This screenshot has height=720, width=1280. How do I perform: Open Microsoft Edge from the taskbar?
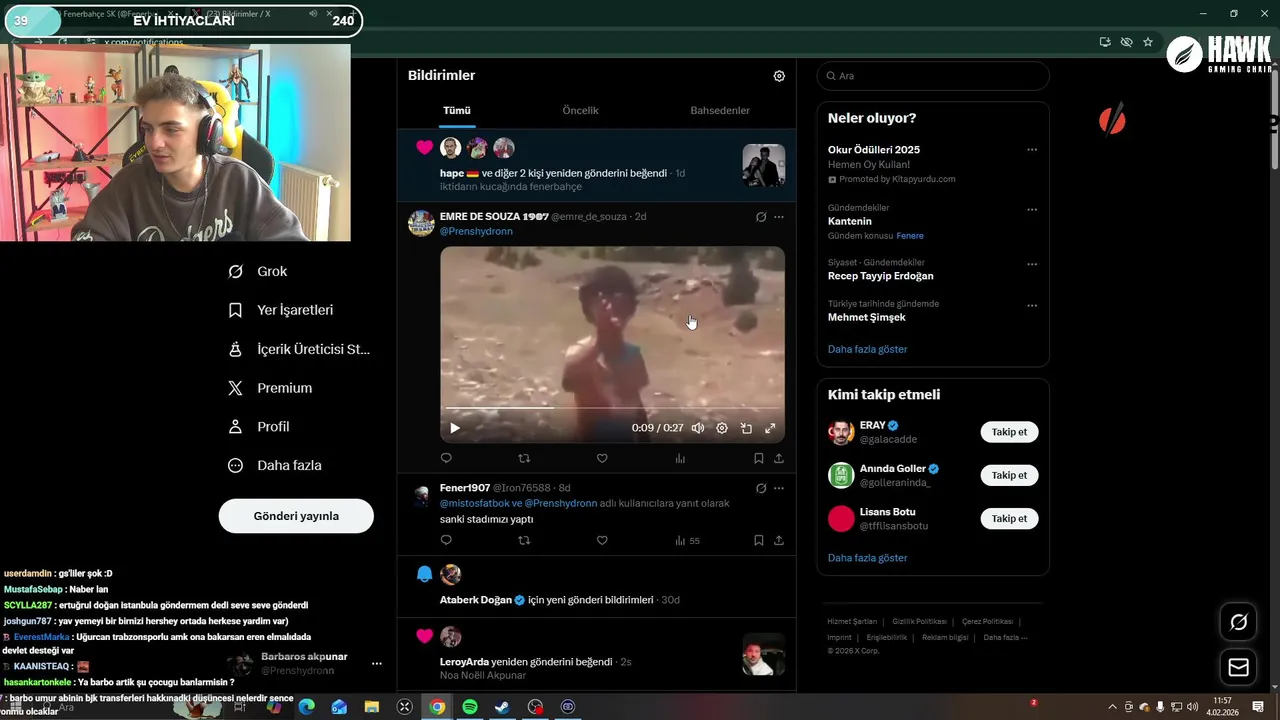[x=306, y=706]
